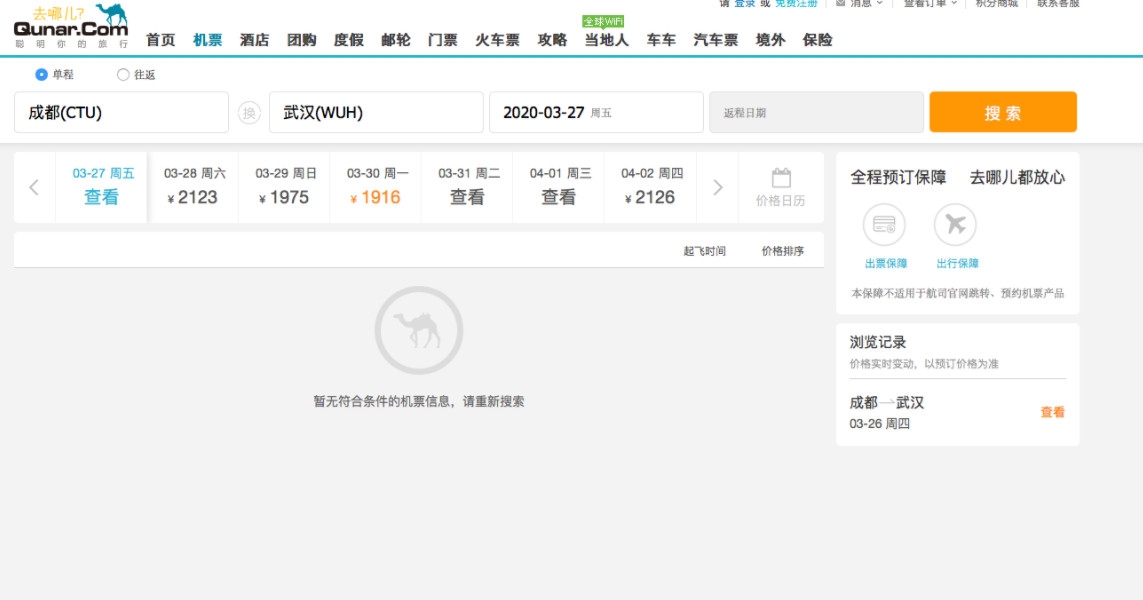Sort flights by departure time (起飞时间)
Screen dimensions: 1143x600
coord(704,251)
